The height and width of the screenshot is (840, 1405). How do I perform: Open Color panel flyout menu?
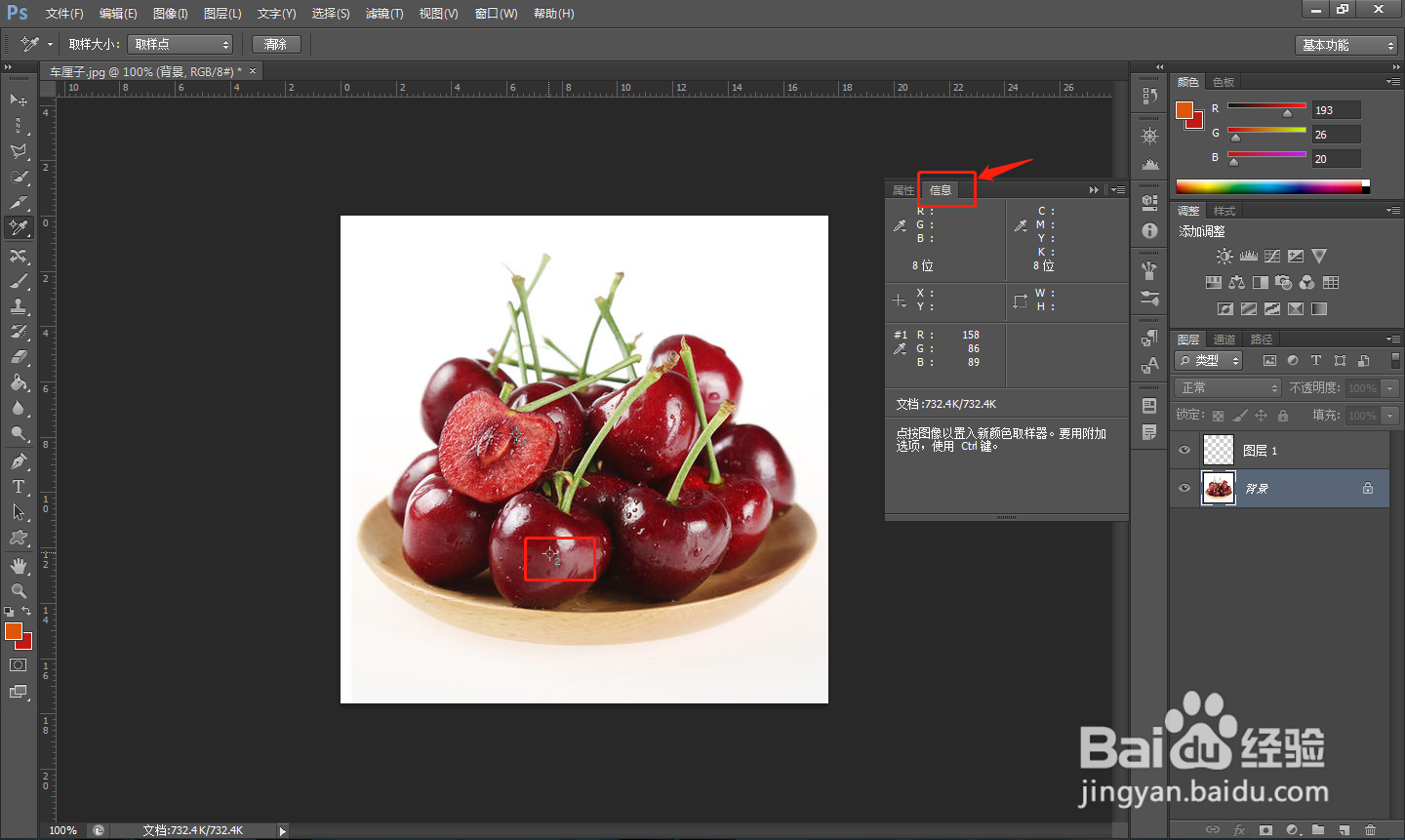point(1392,82)
